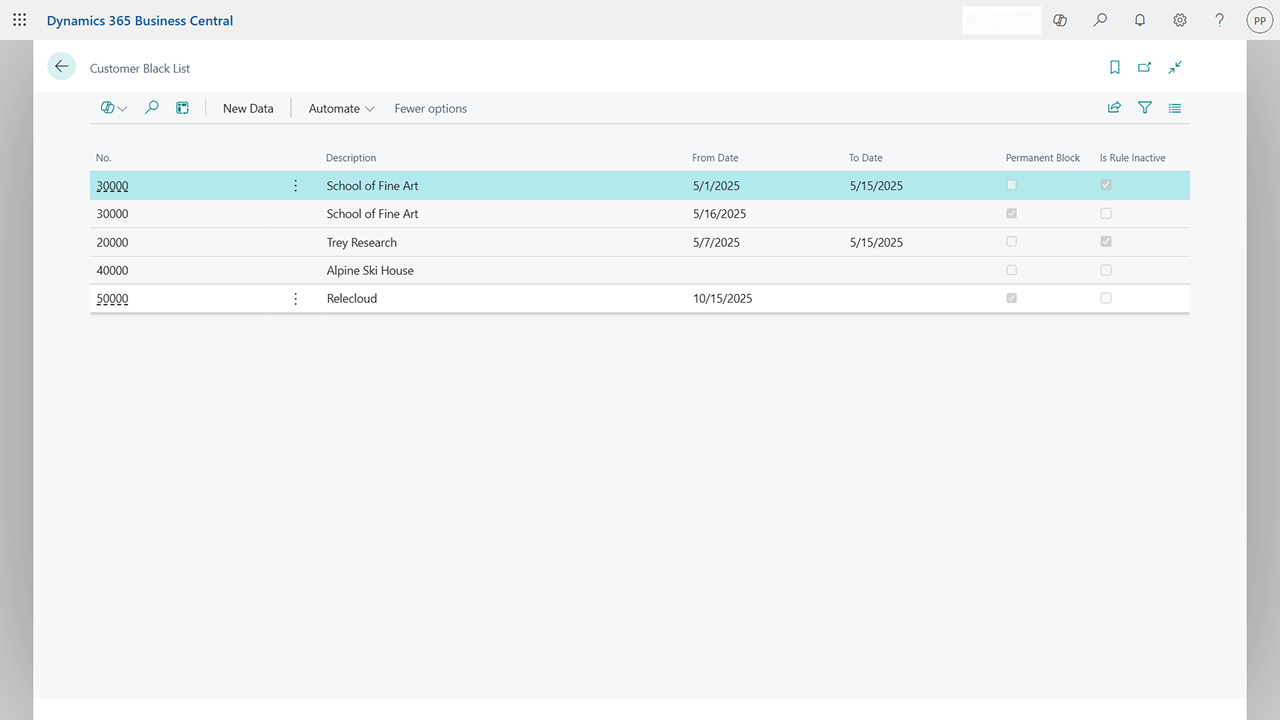Open the Copilot dropdown on the toolbar

(x=113, y=107)
